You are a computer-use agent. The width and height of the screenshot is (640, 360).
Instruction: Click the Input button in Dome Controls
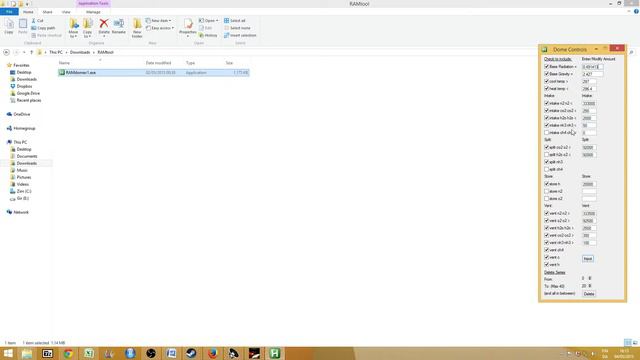[x=588, y=259]
